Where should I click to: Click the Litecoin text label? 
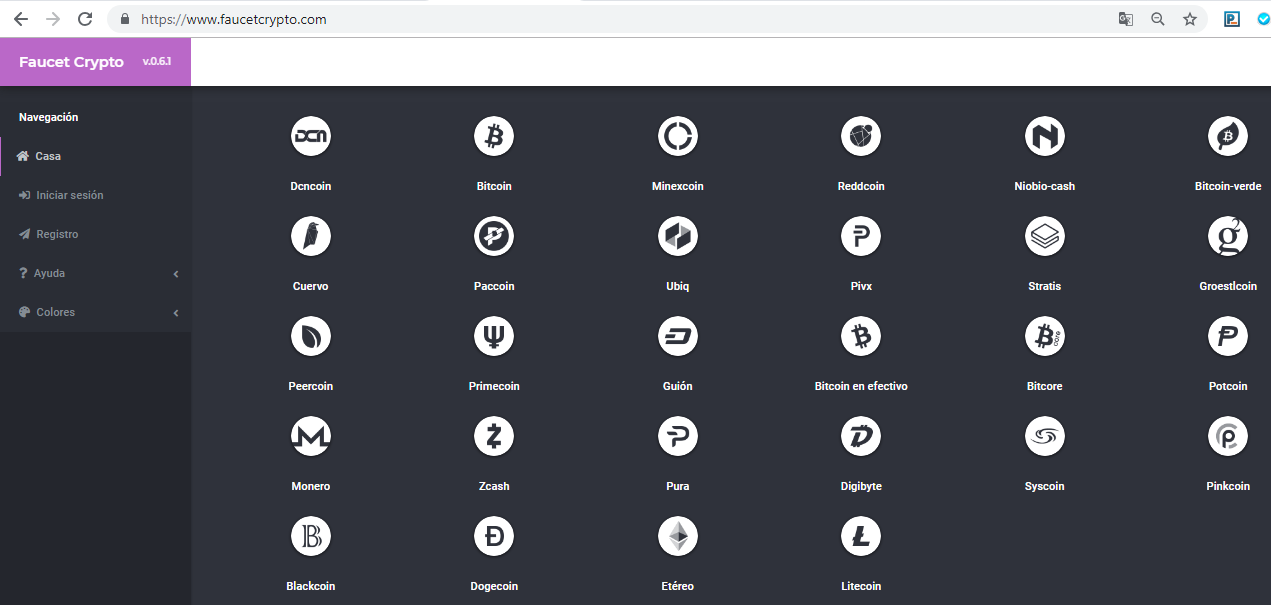pyautogui.click(x=861, y=586)
